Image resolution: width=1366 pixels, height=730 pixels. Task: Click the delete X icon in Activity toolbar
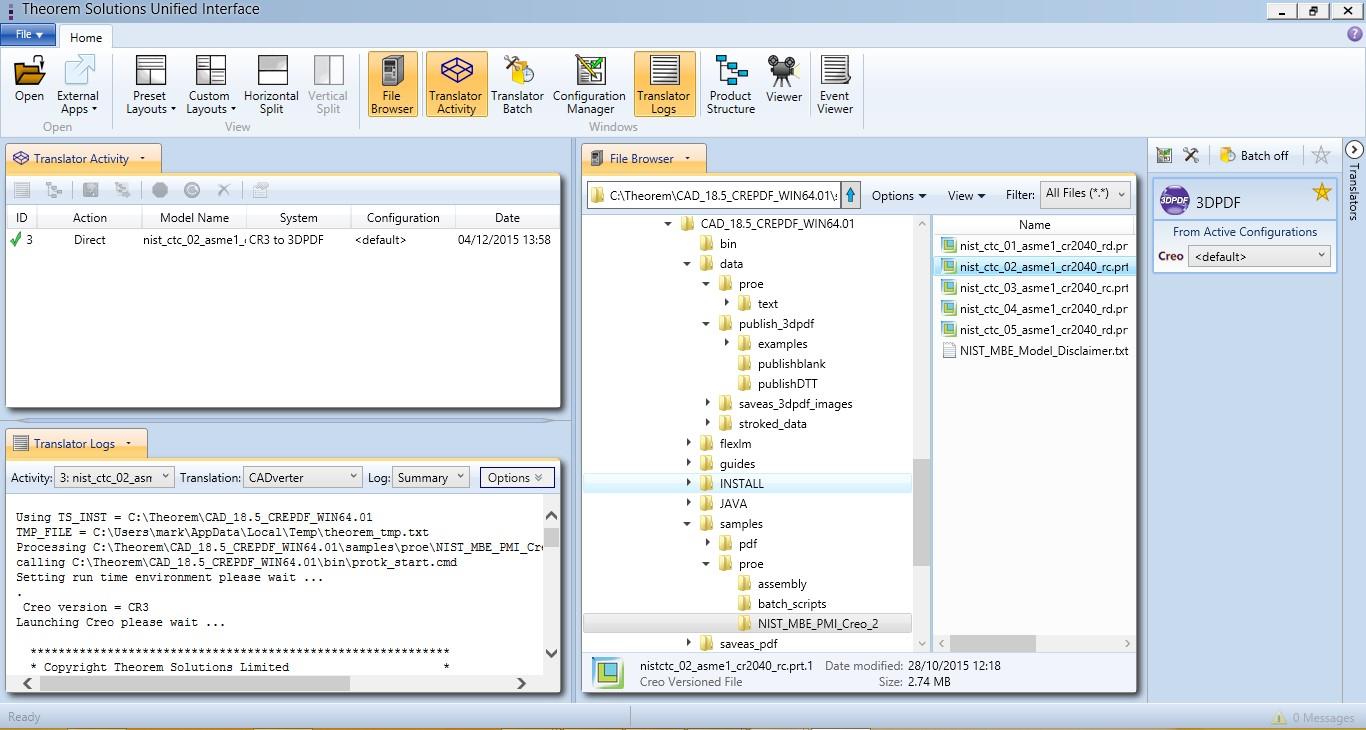point(224,190)
